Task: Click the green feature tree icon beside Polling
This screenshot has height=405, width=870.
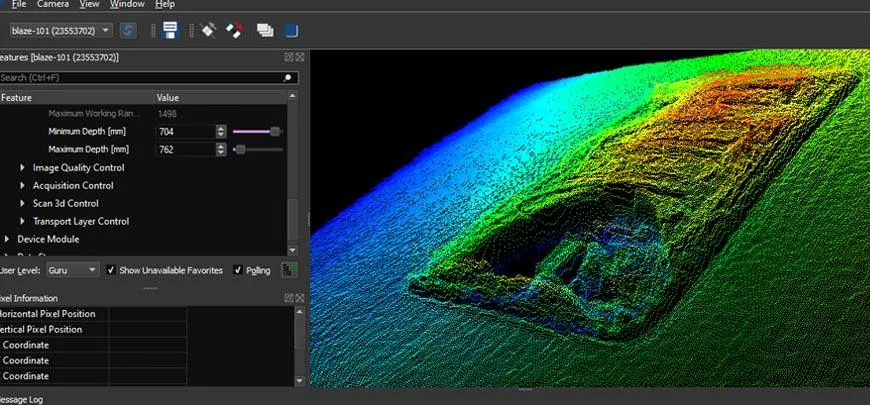Action: click(289, 270)
